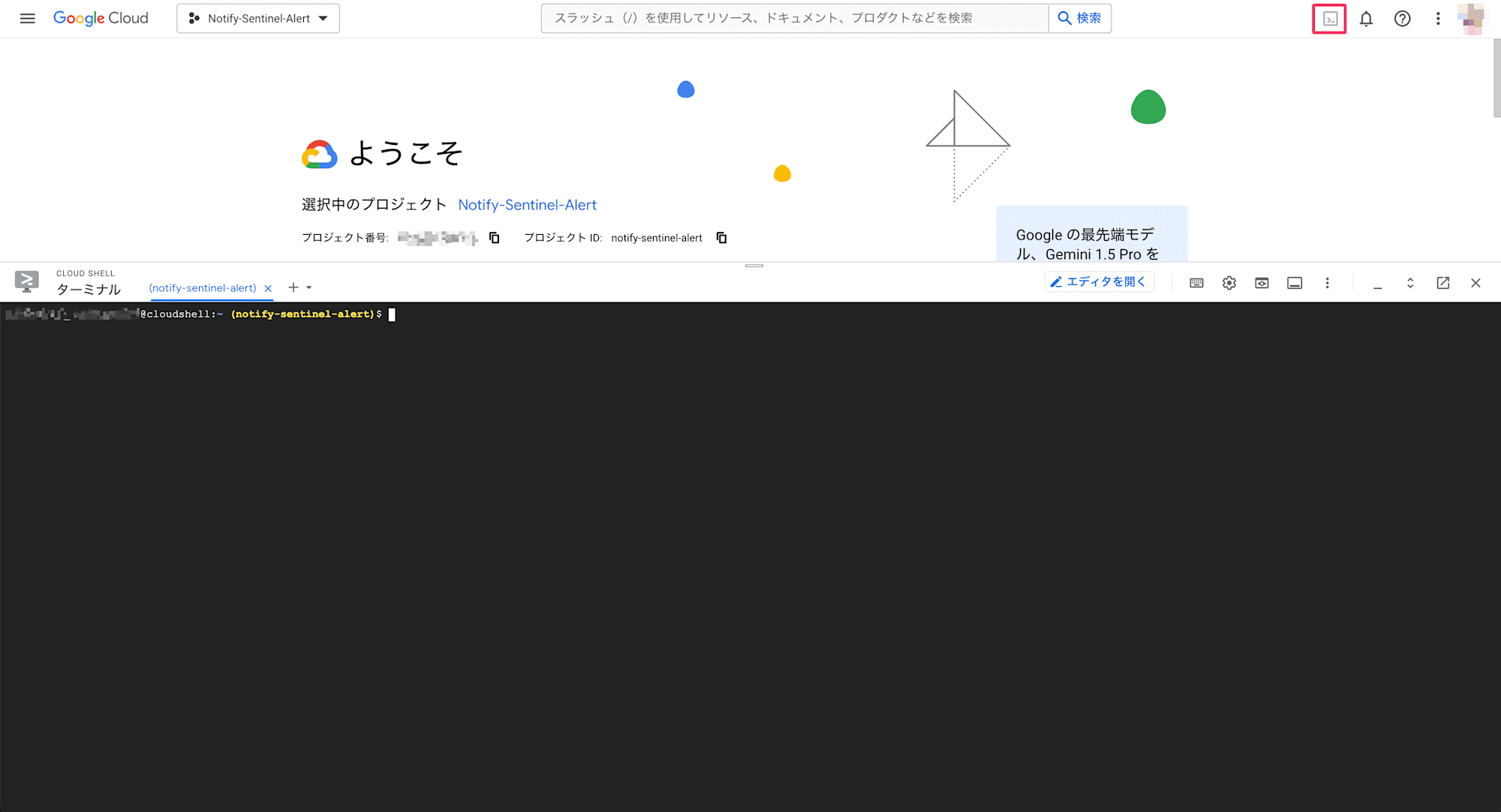
Task: Close the Cloud Shell panel
Action: [x=1475, y=283]
